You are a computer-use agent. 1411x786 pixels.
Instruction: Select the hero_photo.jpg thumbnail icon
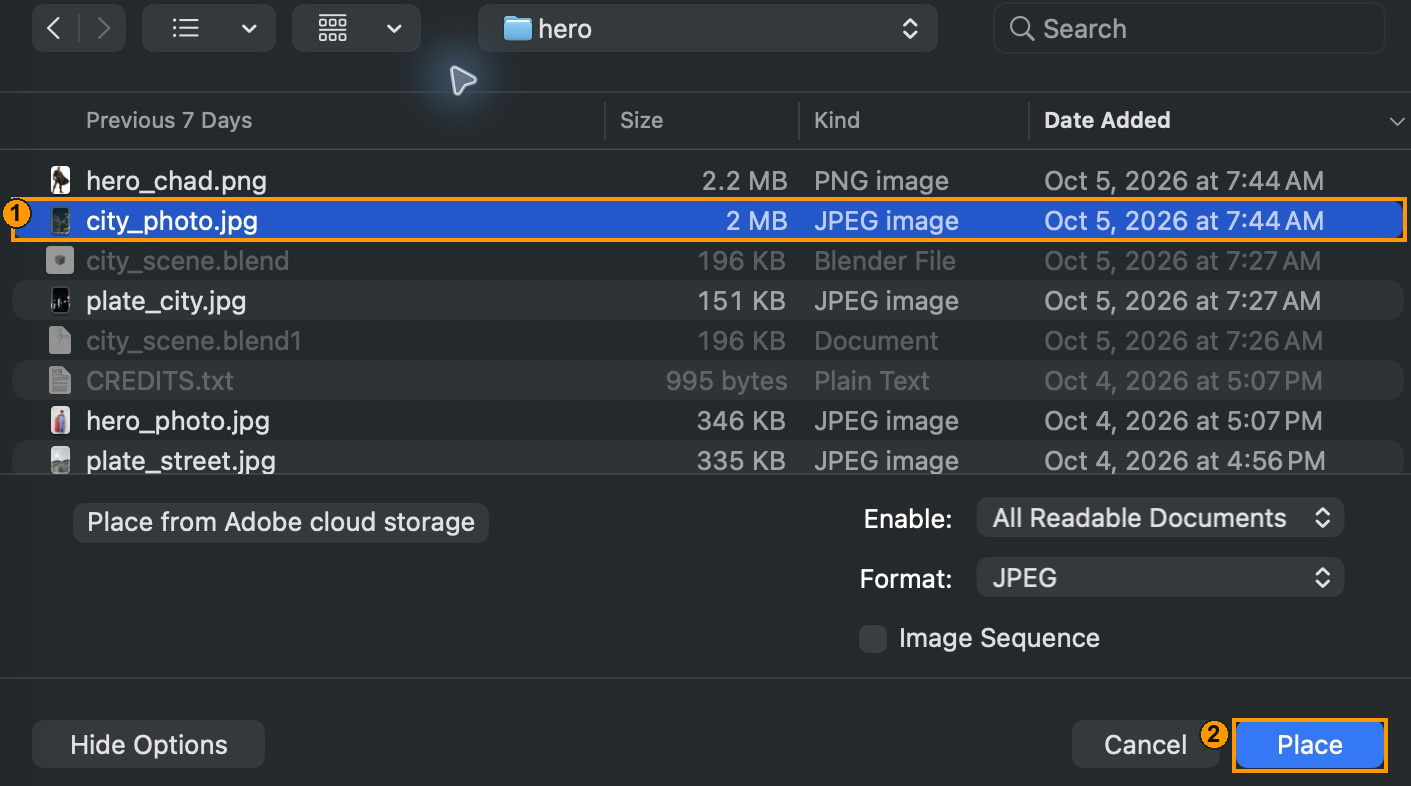[61, 421]
